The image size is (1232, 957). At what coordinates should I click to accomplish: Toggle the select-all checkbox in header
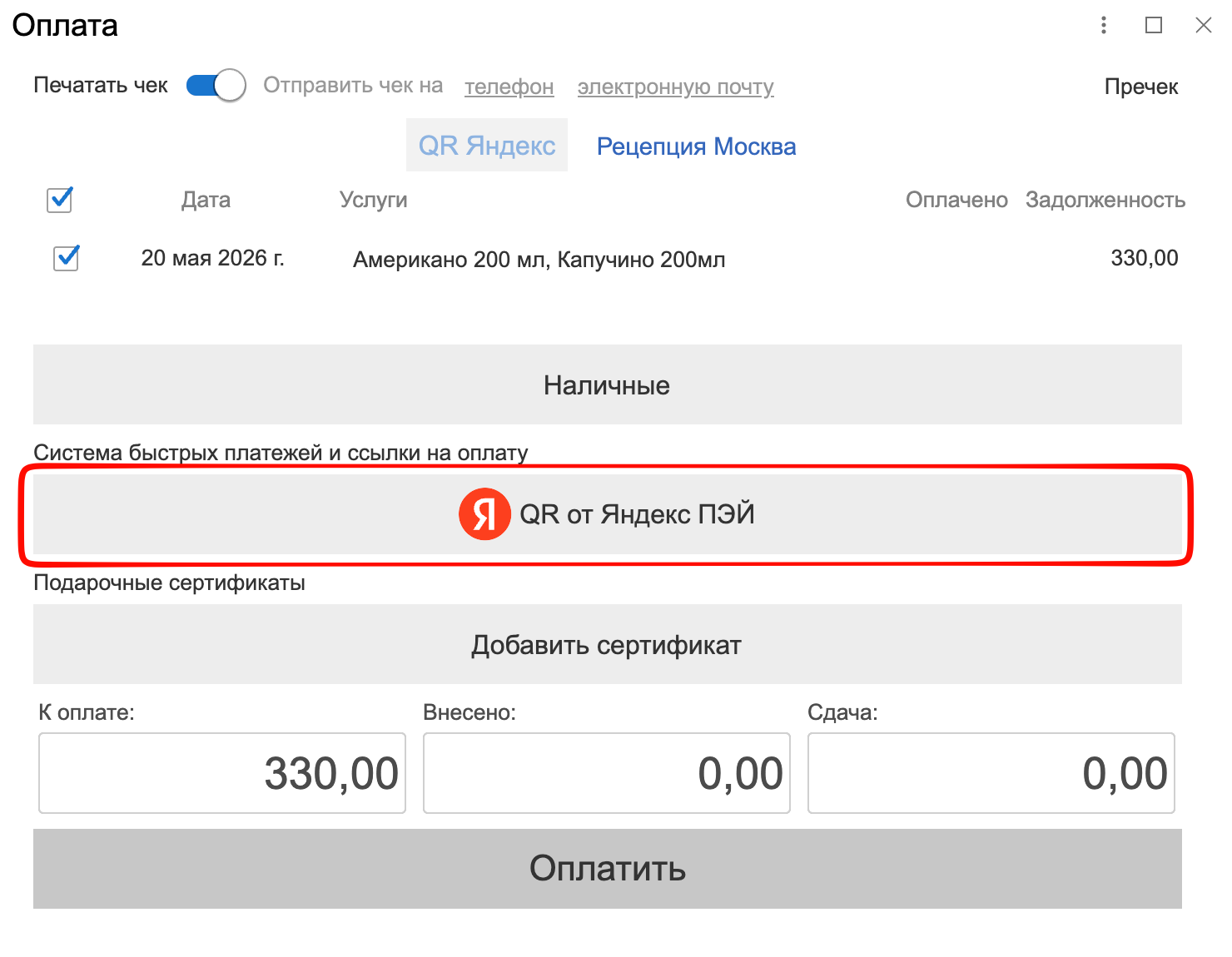click(59, 200)
